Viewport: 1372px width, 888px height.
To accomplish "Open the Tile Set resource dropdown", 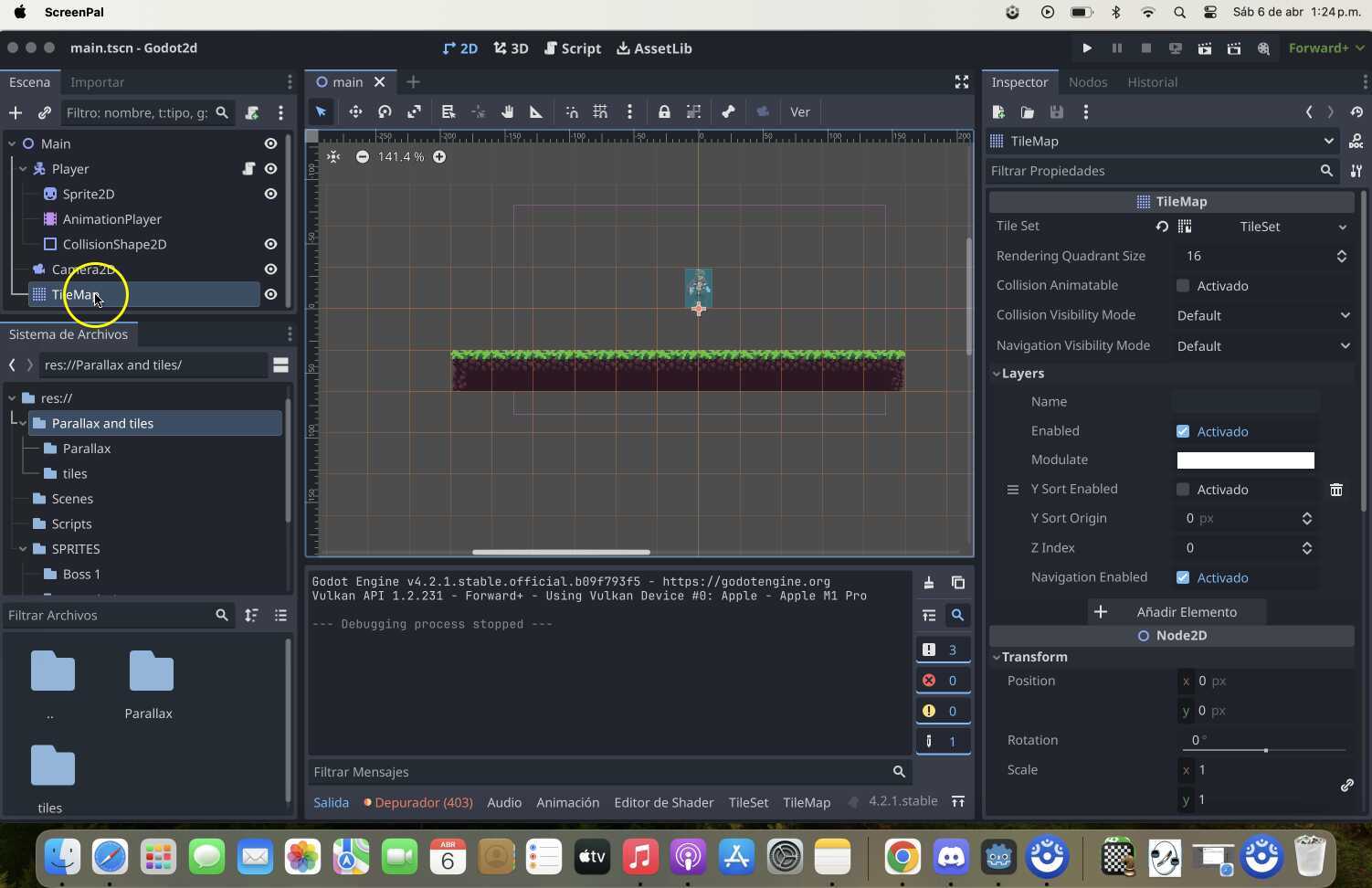I will [1343, 227].
